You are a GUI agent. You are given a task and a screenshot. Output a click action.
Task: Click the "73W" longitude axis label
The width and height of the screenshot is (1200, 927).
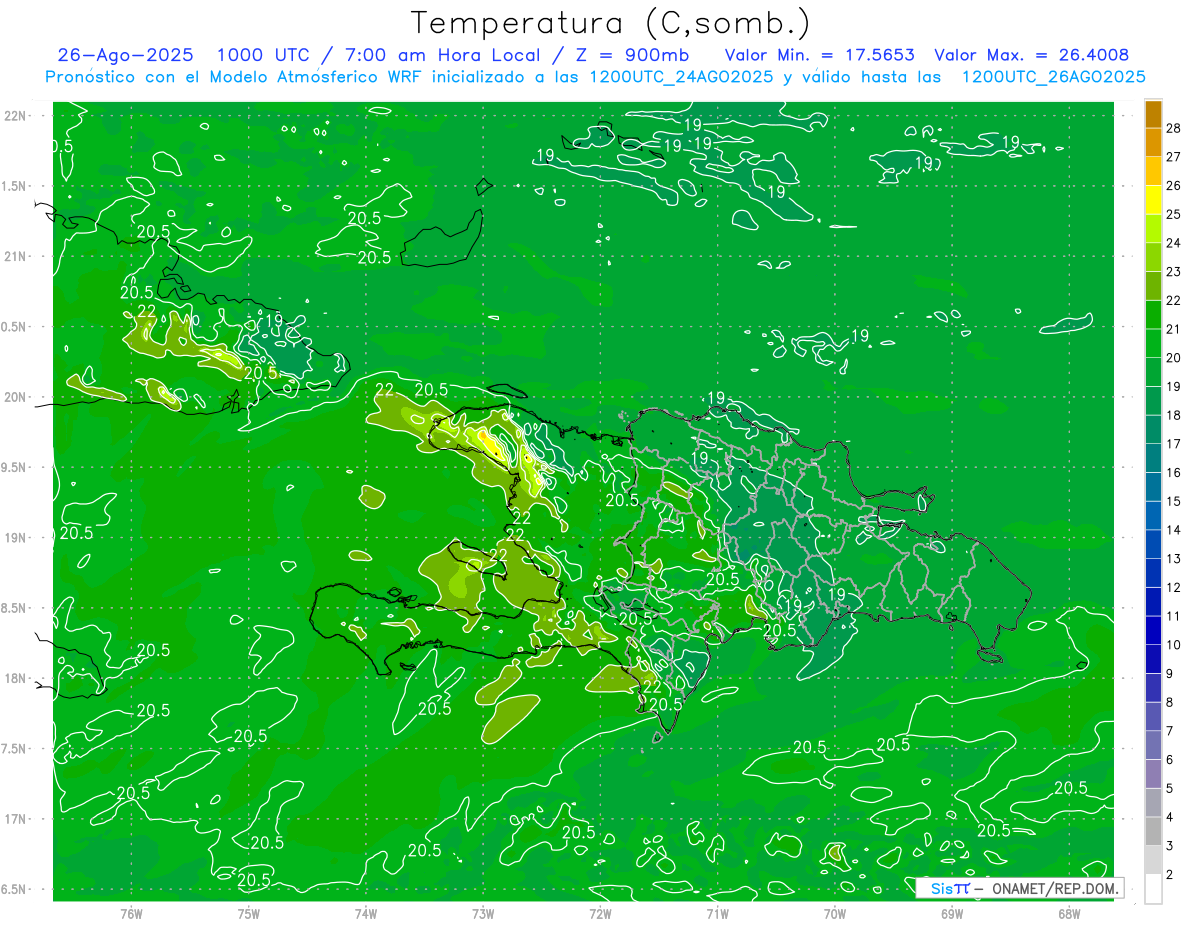483,914
